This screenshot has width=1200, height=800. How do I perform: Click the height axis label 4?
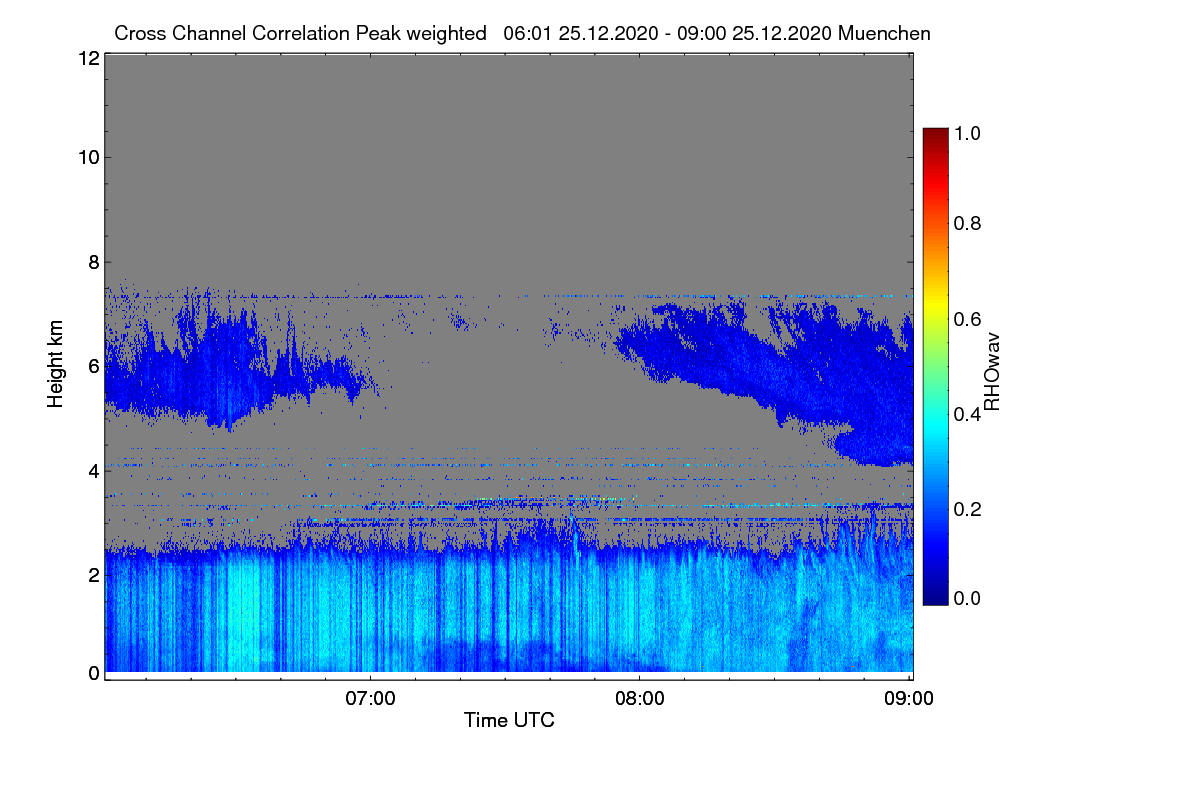pos(94,470)
